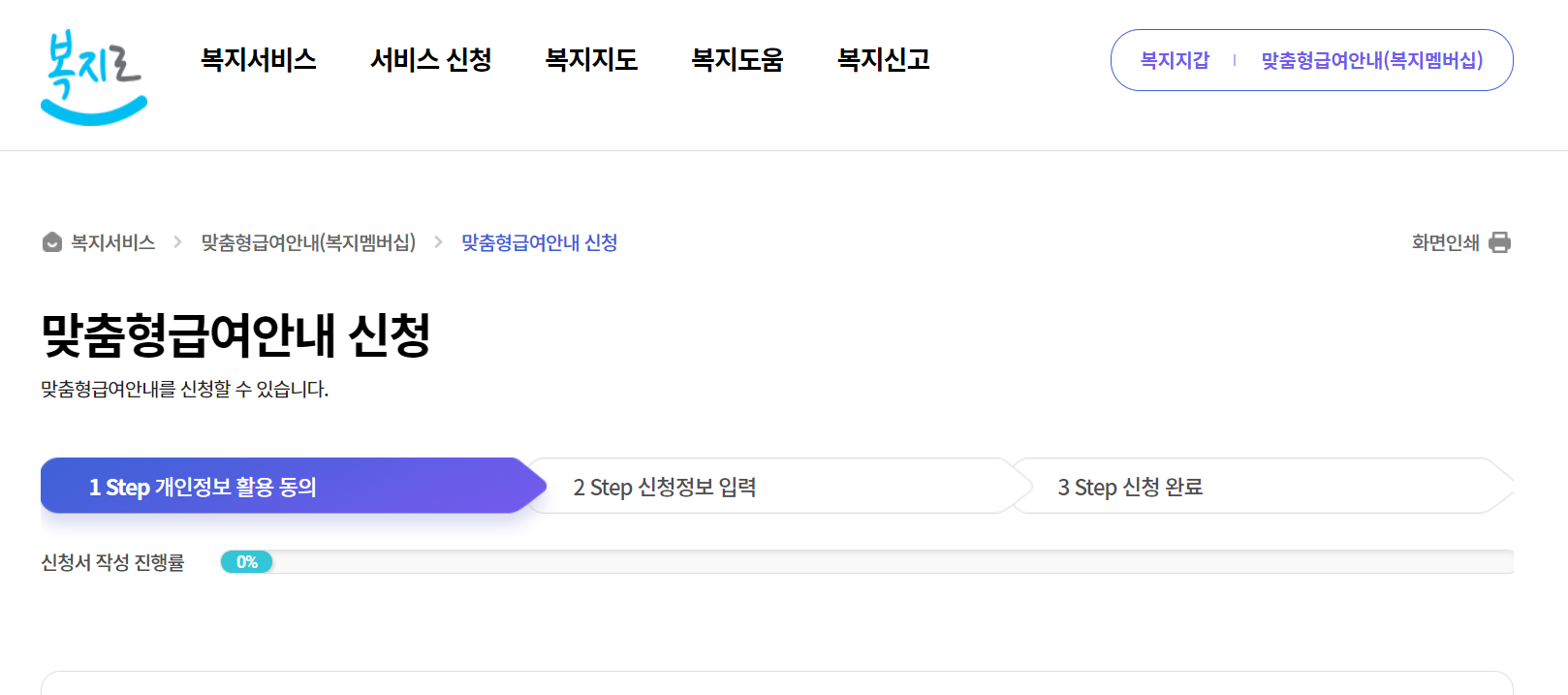1568x695 pixels.
Task: Select the '3 Step 신청 완료' step
Action: [1132, 486]
